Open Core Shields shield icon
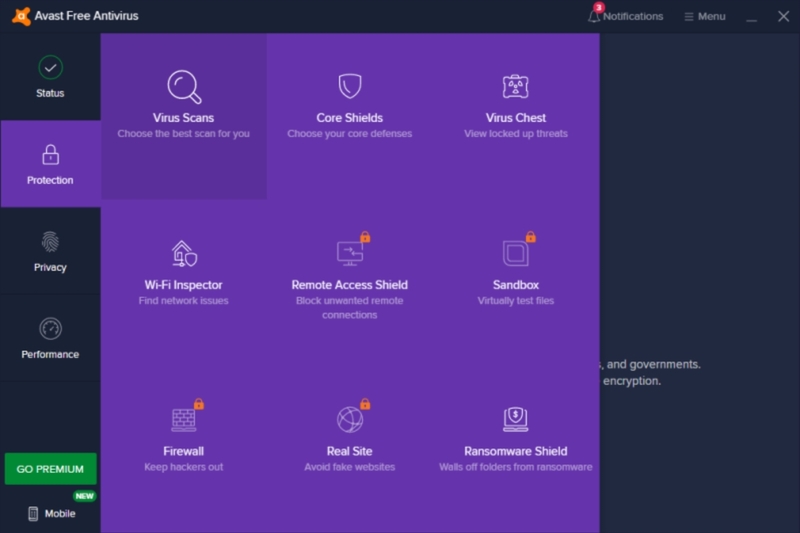Image resolution: width=800 pixels, height=533 pixels. click(x=350, y=86)
